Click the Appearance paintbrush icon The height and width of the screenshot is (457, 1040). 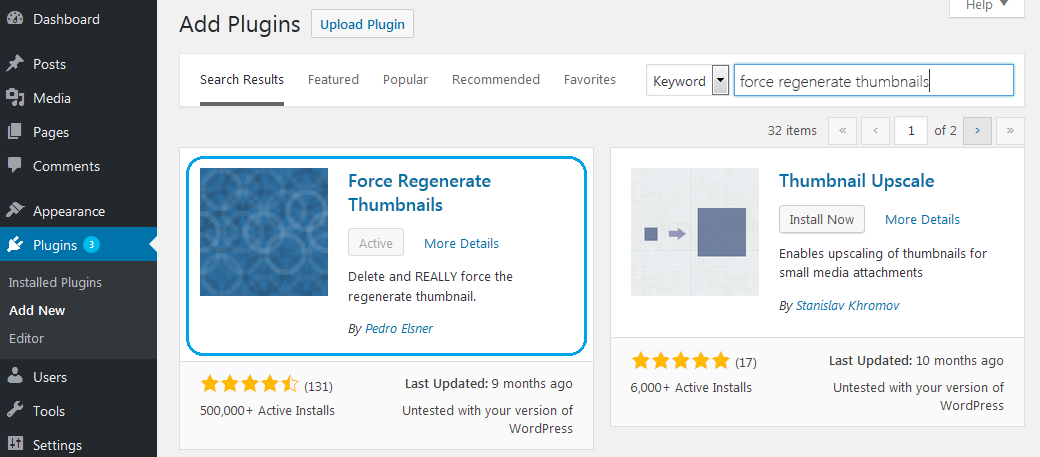15,211
